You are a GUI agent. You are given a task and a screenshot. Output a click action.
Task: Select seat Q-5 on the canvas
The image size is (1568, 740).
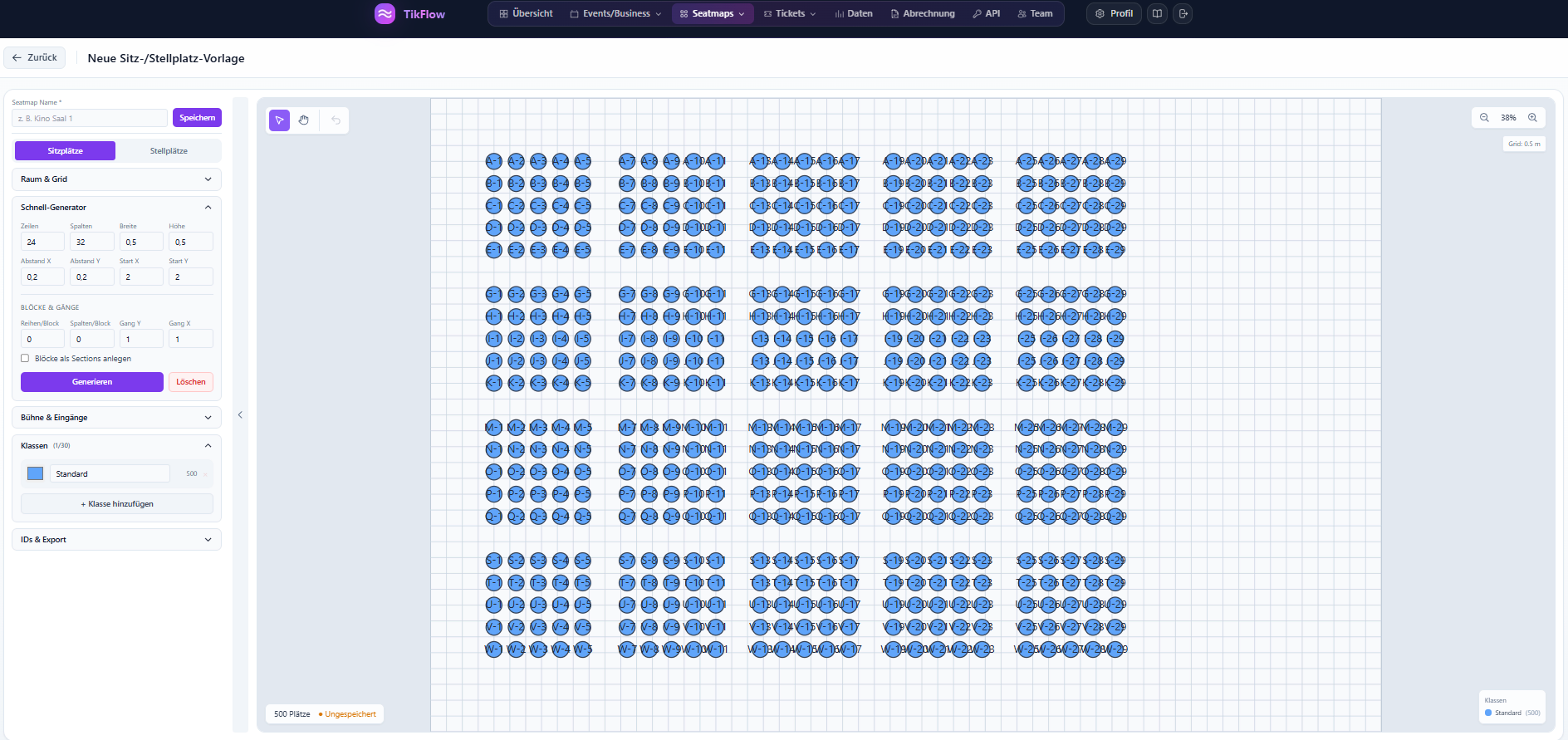click(x=583, y=517)
